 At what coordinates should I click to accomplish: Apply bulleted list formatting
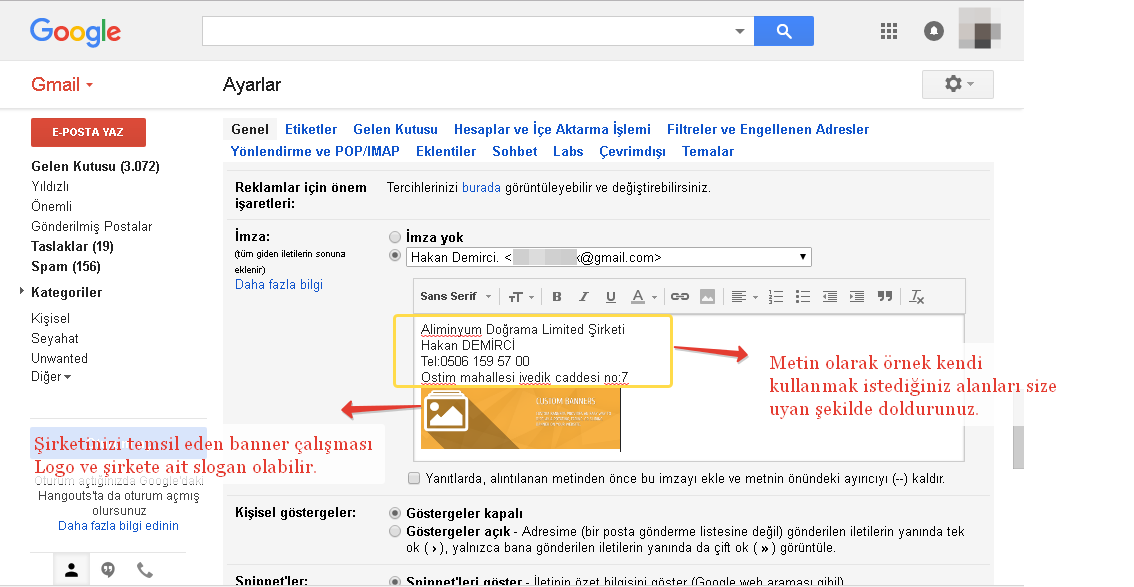point(803,296)
